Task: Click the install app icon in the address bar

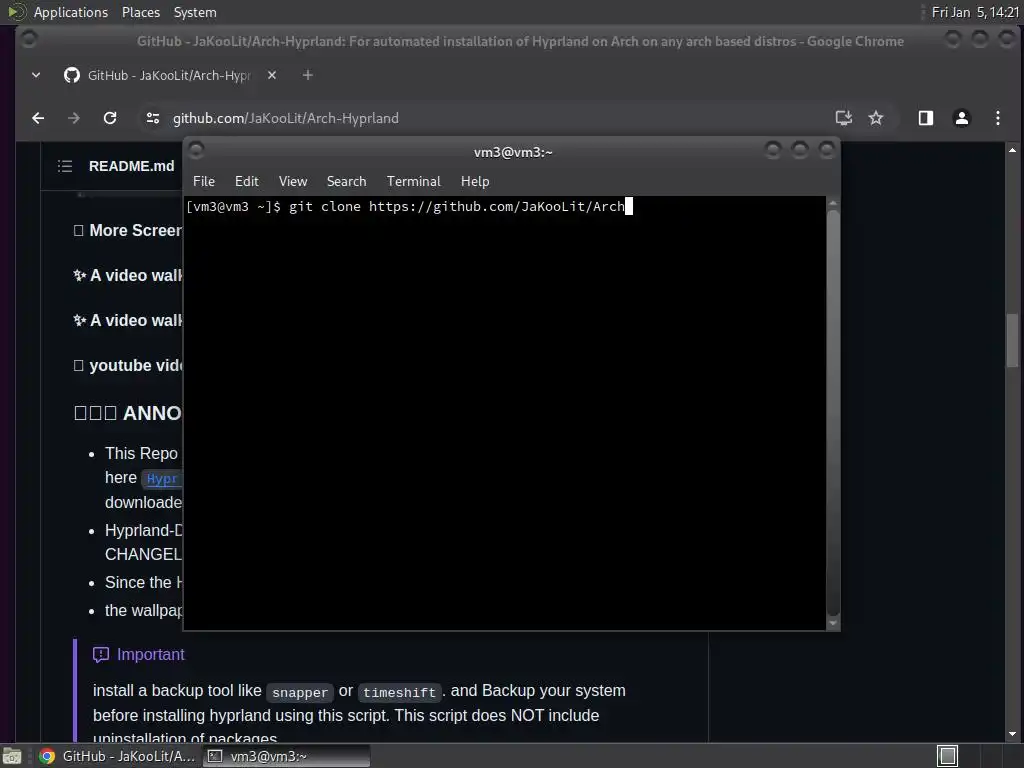Action: 844,118
